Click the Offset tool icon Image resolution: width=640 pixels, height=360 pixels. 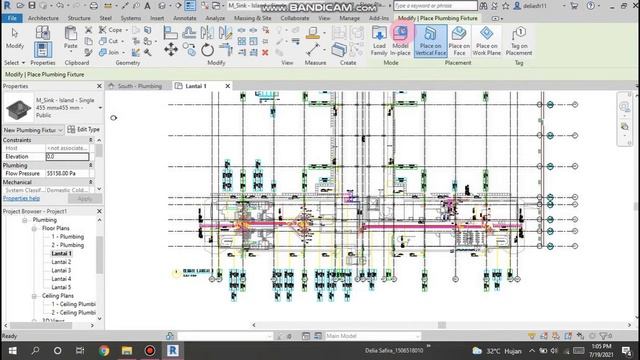point(189,33)
